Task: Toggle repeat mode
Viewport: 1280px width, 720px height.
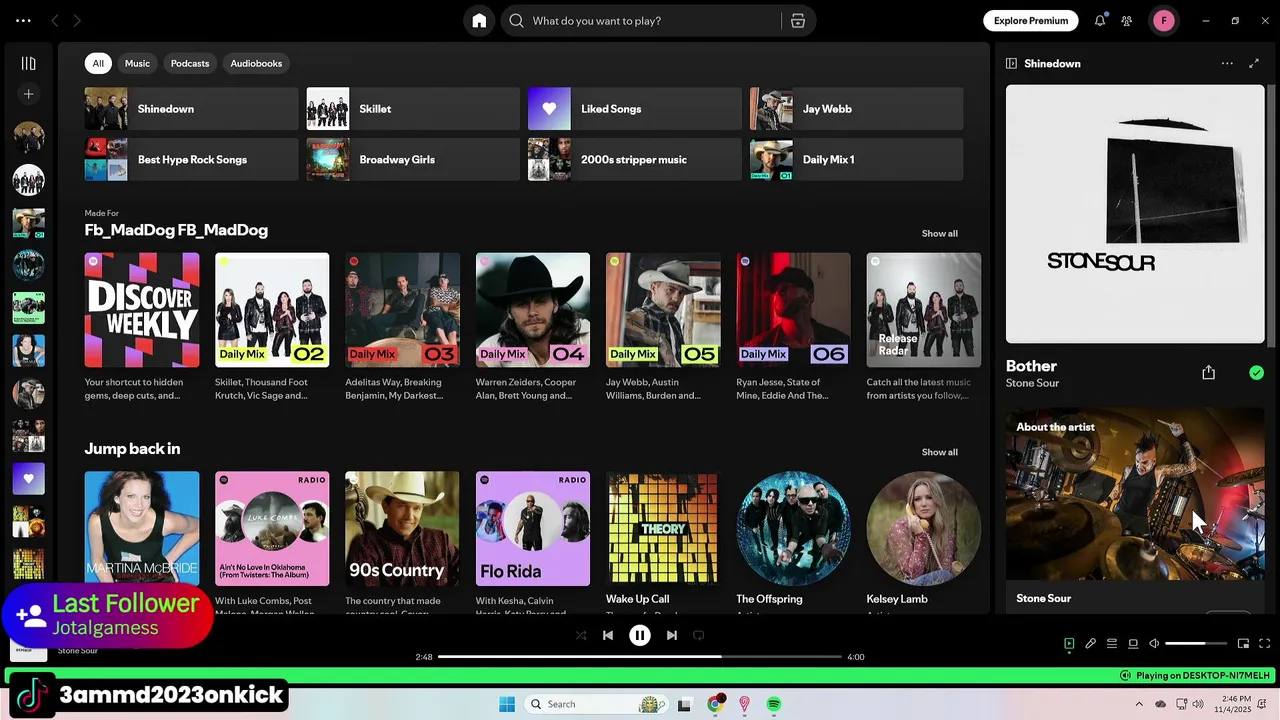Action: tap(699, 635)
